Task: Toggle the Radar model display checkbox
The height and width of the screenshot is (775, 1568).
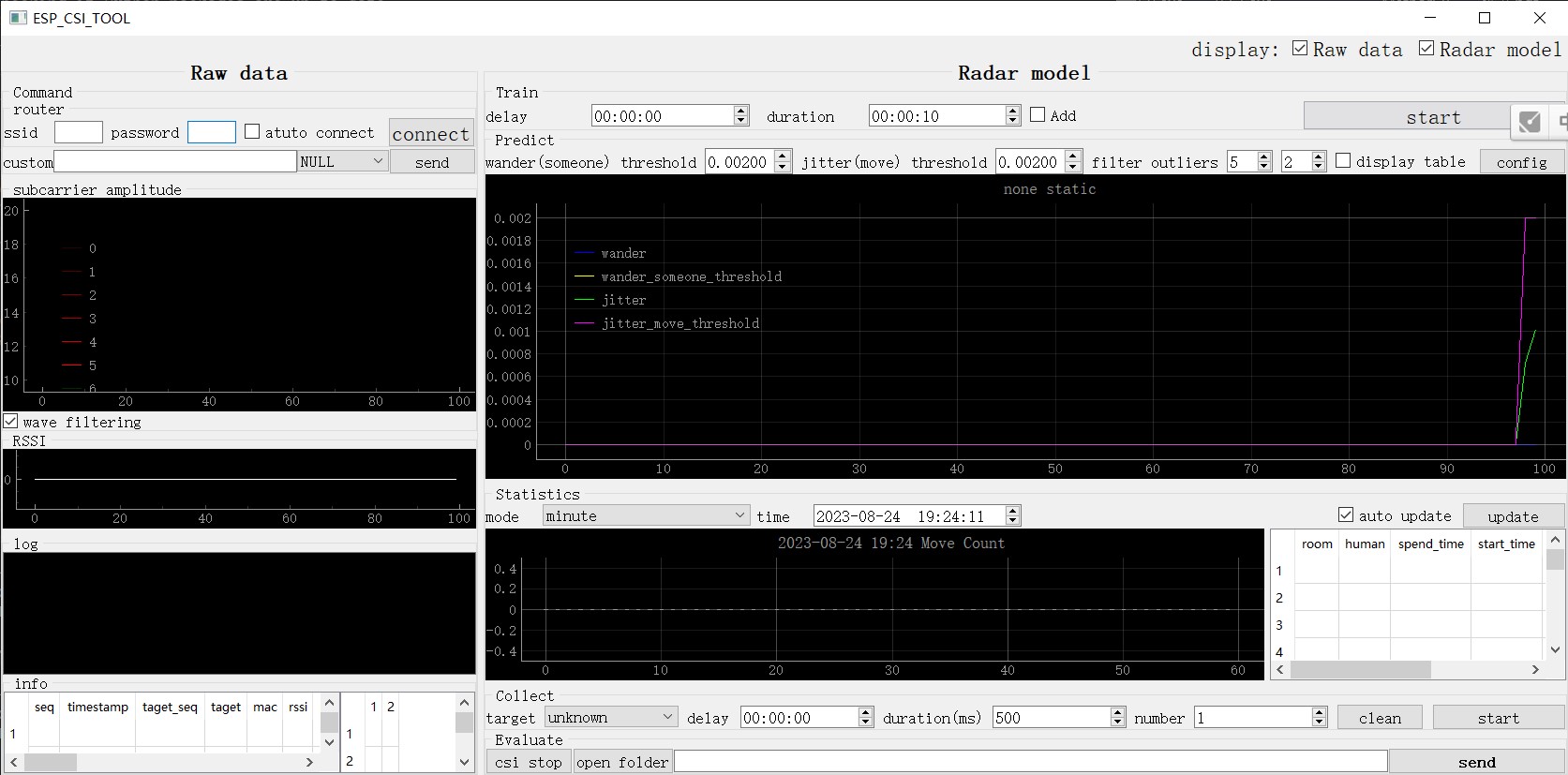Action: [1426, 49]
